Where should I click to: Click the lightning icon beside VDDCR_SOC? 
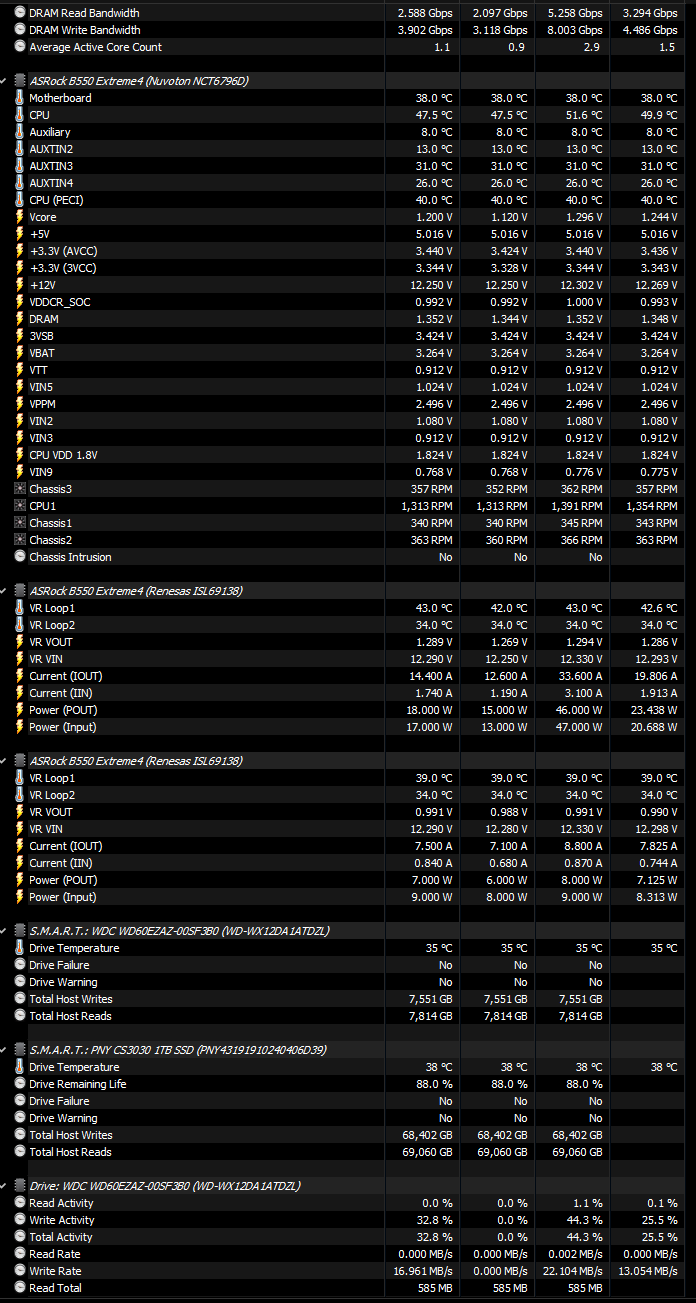click(x=20, y=302)
